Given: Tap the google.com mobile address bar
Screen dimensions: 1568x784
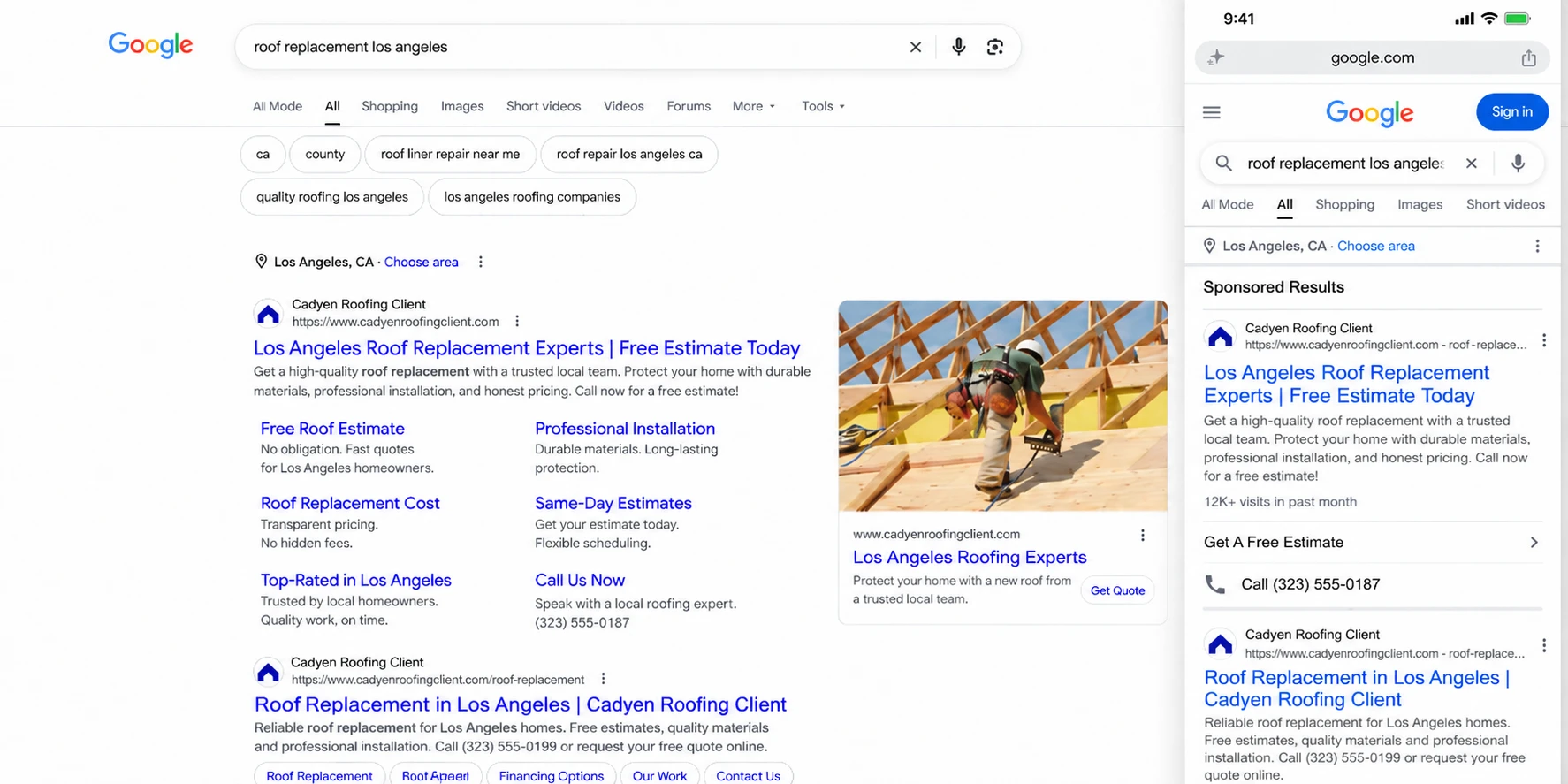Looking at the screenshot, I should pos(1372,57).
